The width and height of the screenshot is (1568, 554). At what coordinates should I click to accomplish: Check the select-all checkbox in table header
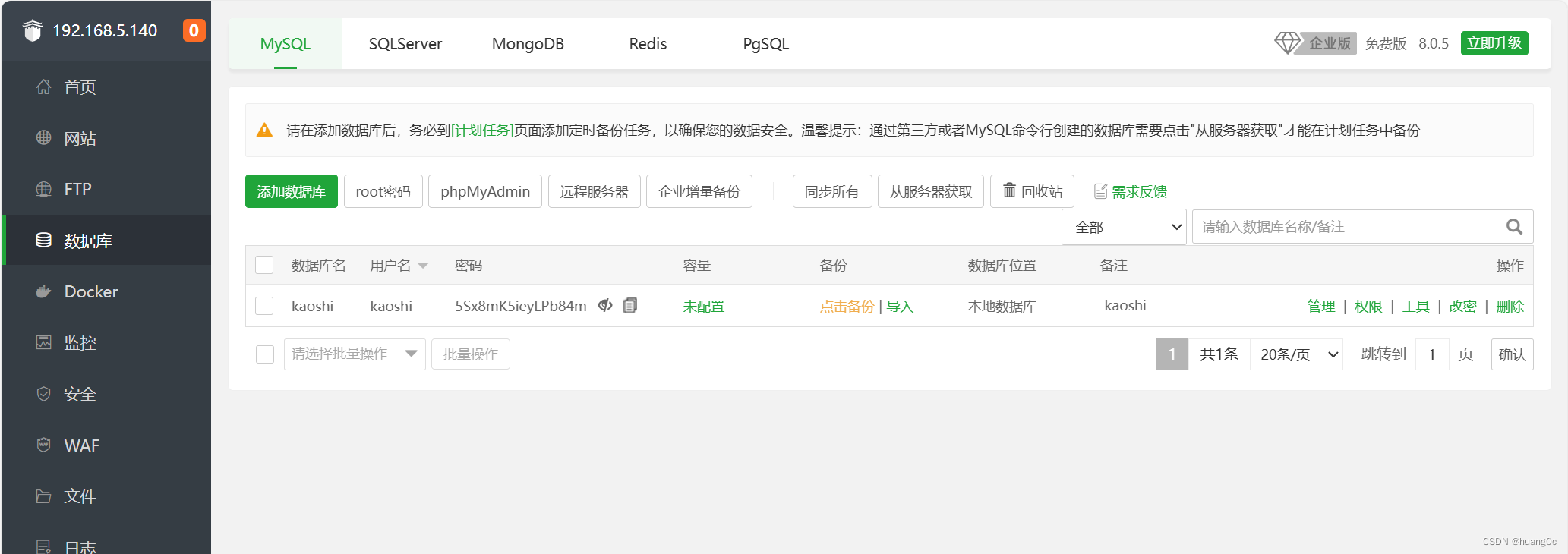[264, 265]
